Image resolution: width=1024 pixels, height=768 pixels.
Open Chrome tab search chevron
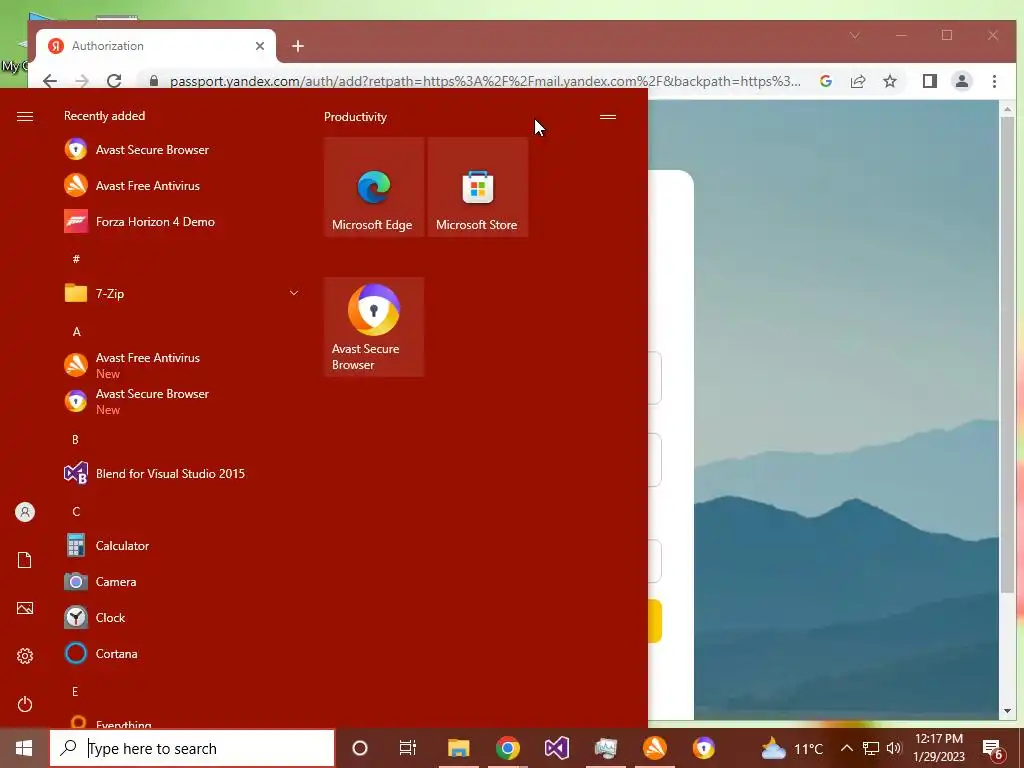pyautogui.click(x=855, y=35)
